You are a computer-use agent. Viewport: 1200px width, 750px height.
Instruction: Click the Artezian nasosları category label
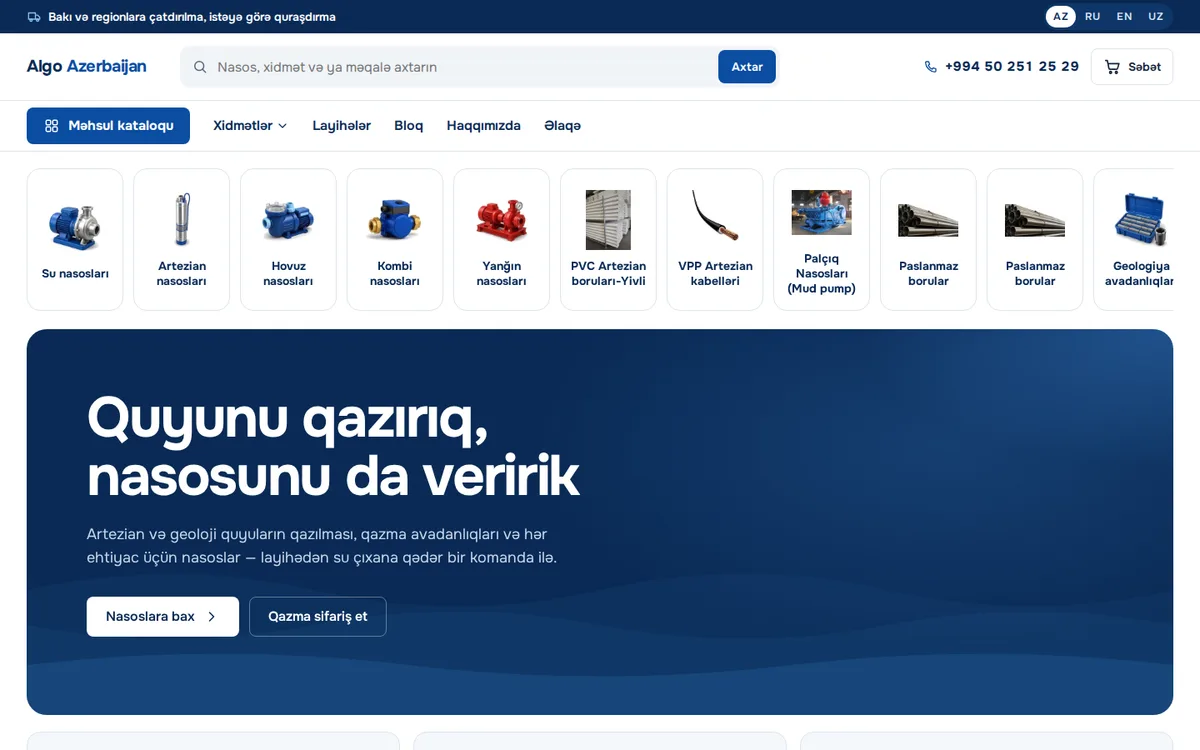[x=182, y=274]
